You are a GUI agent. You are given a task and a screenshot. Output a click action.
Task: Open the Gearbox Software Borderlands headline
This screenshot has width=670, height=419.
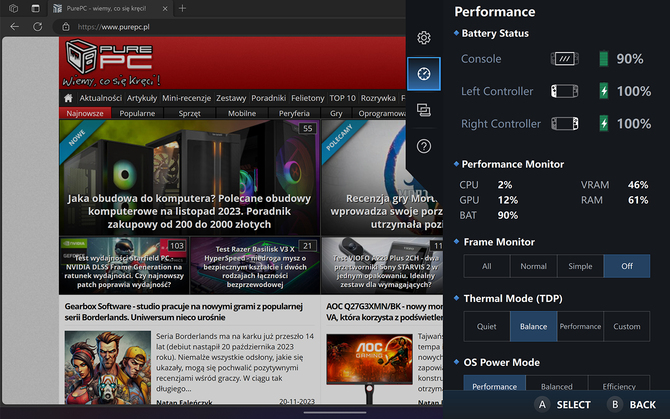click(x=184, y=312)
